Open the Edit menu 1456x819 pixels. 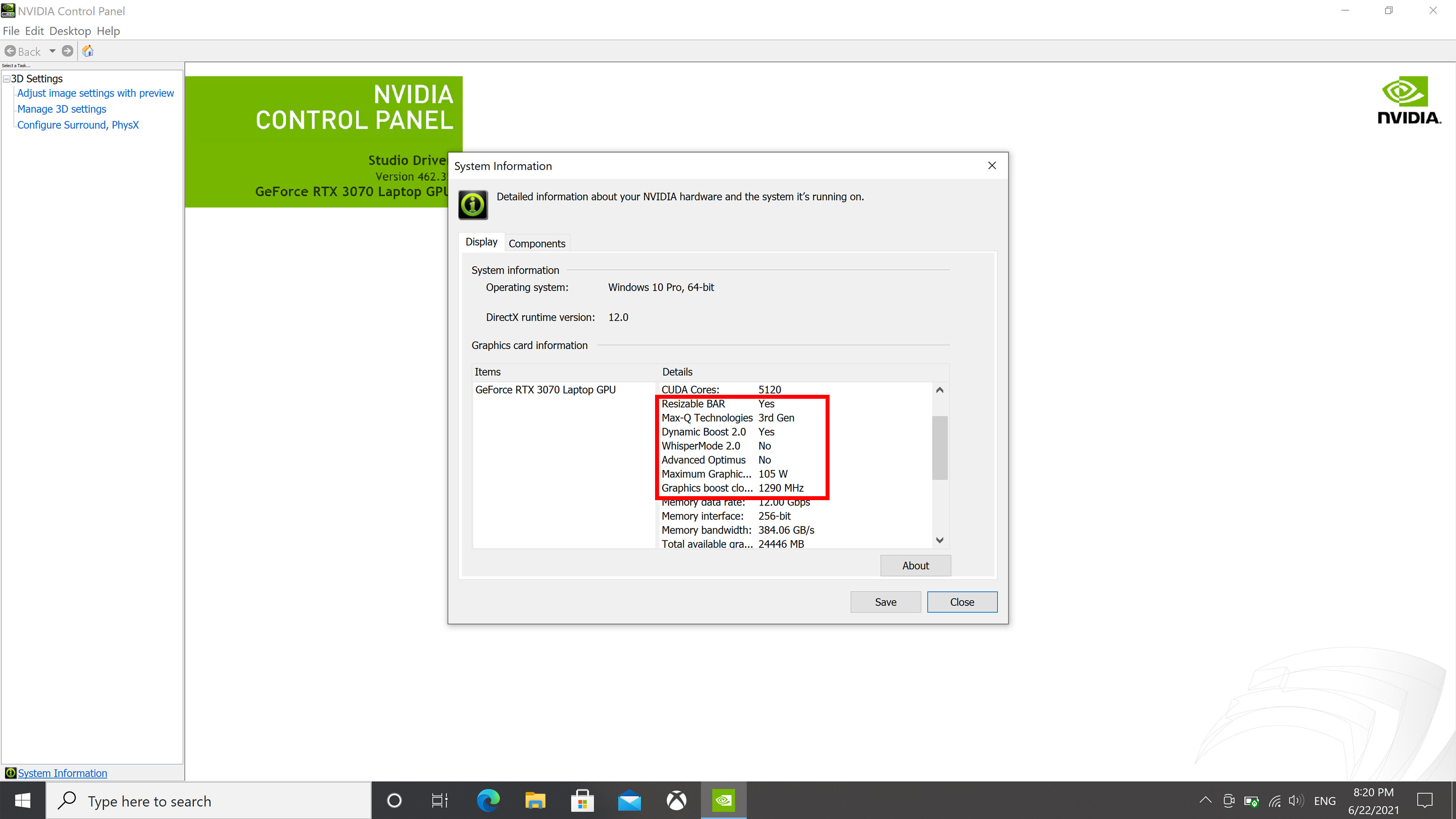34,31
